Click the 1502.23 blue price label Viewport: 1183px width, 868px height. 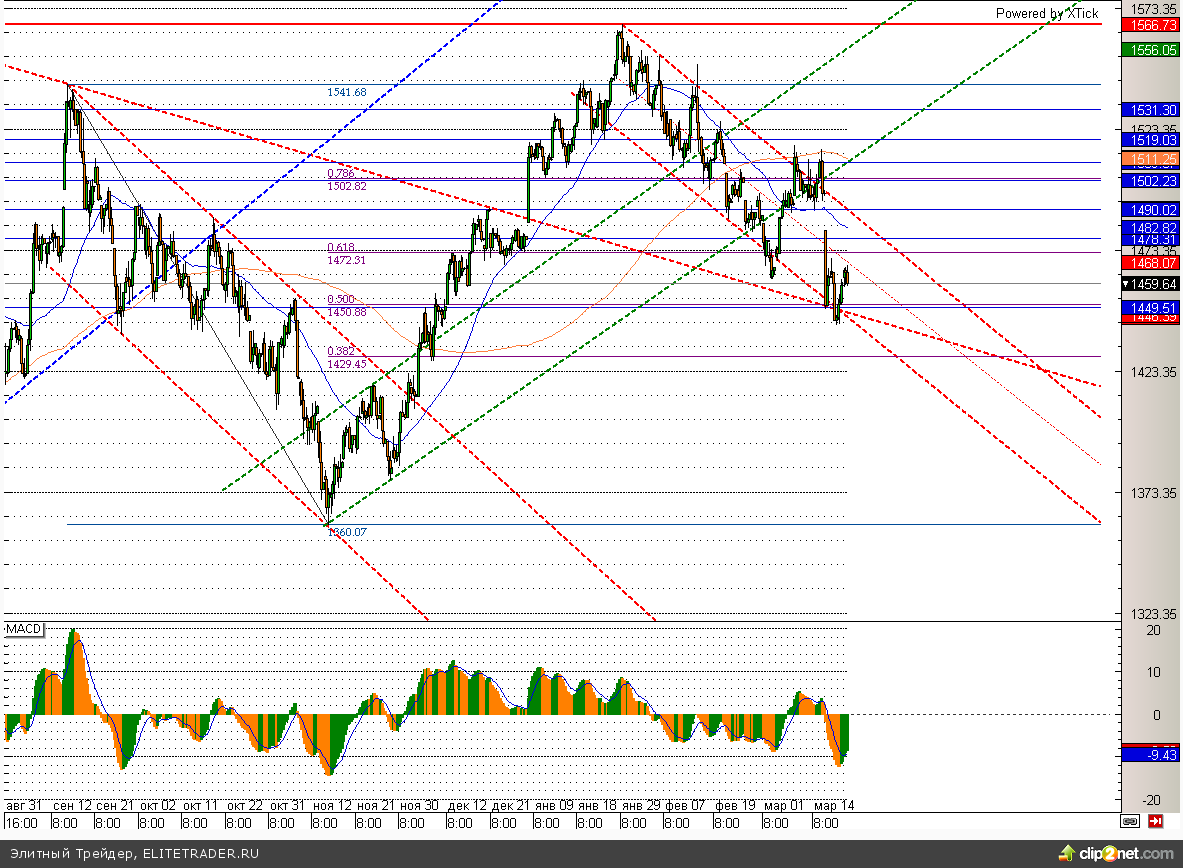[1150, 180]
